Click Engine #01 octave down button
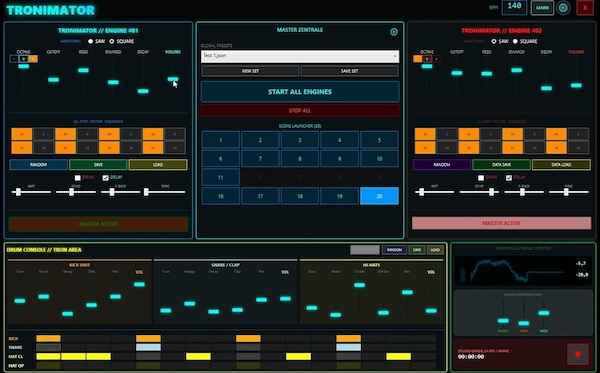The image size is (600, 373). tap(14, 59)
